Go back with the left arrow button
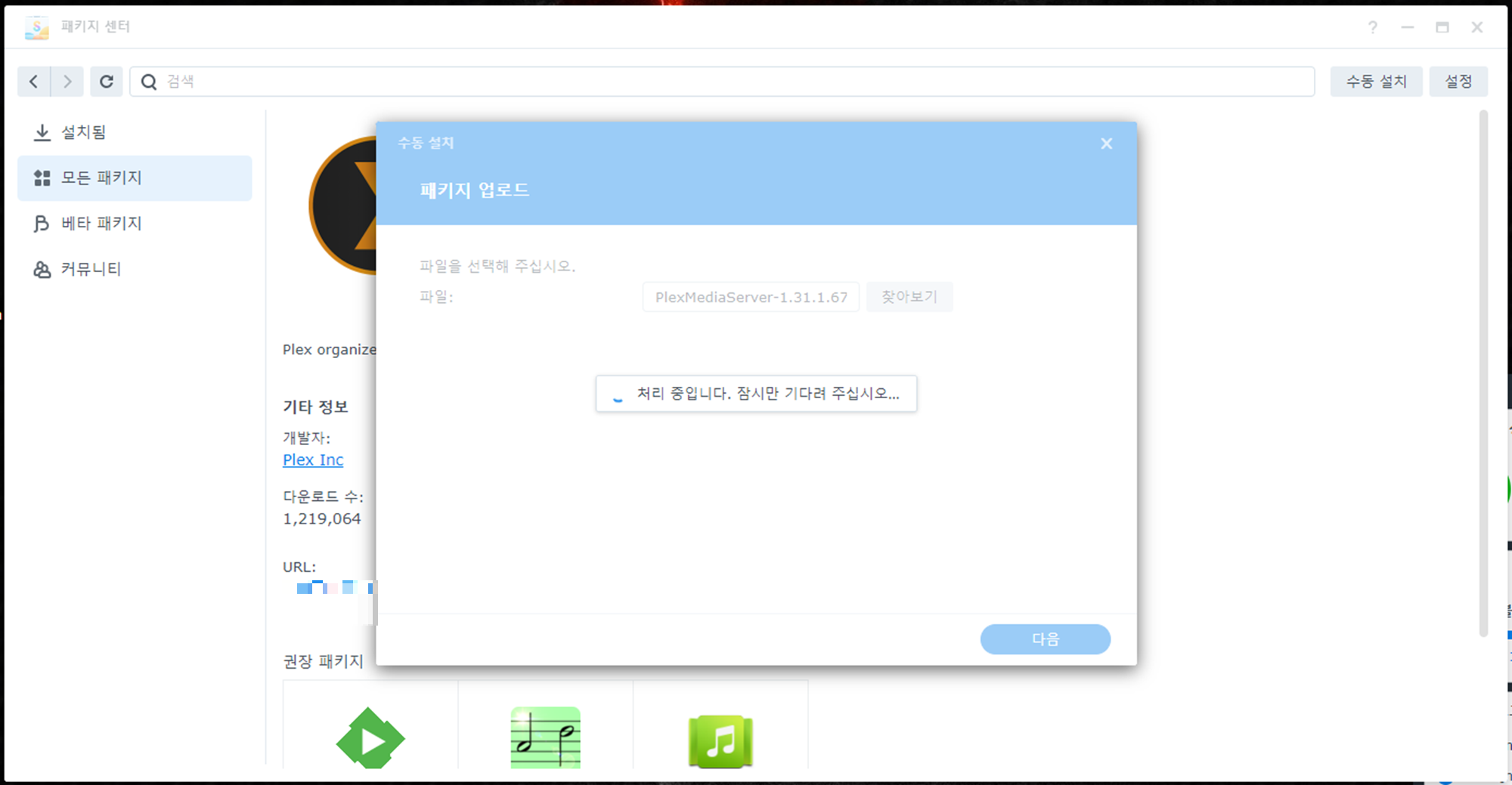Screen dimensions: 1512x785 click(34, 82)
